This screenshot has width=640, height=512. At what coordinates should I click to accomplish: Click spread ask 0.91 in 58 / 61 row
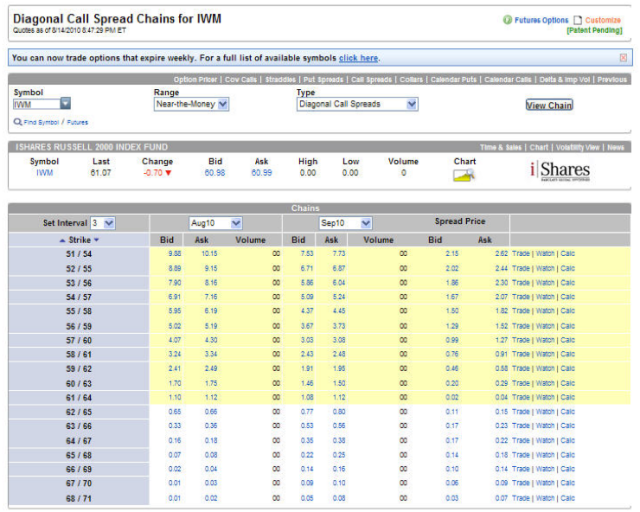point(501,354)
